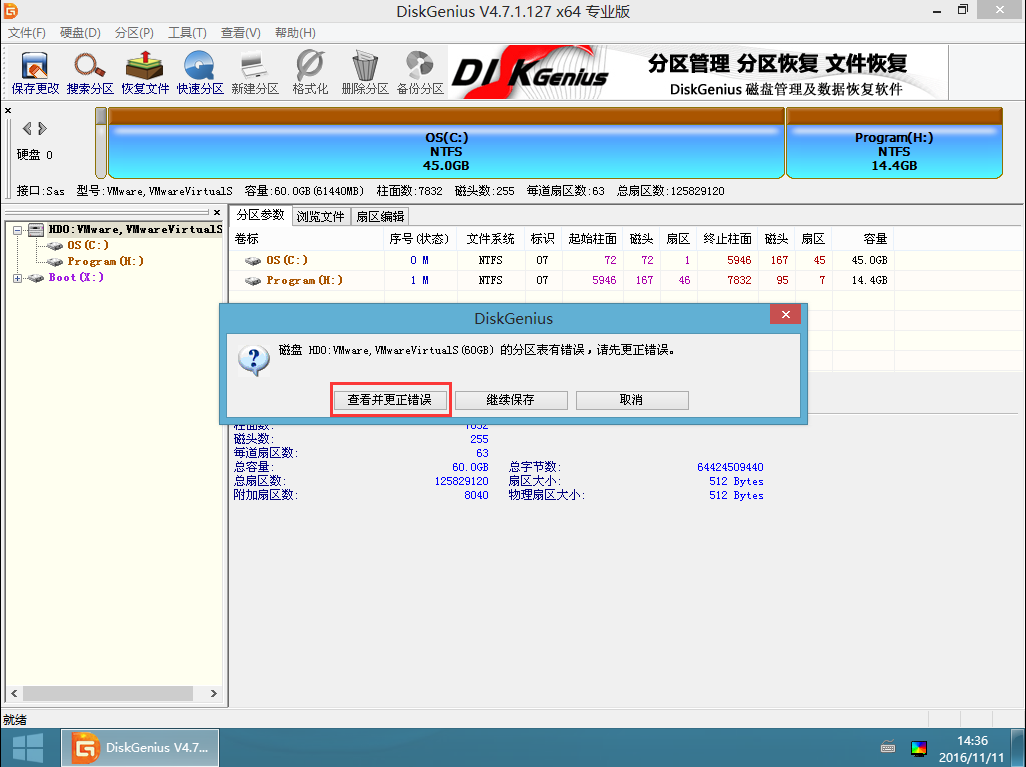Click the 继续保存 button

tap(511, 400)
